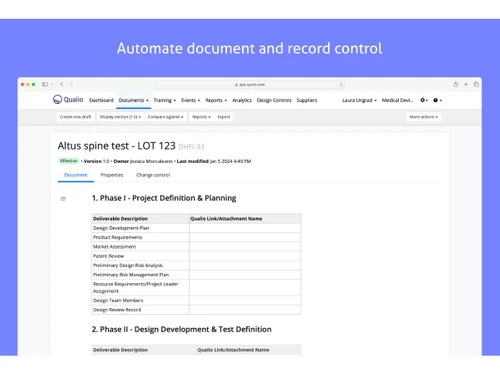The image size is (500, 375).
Task: Switch to the Document tab
Action: tap(76, 175)
